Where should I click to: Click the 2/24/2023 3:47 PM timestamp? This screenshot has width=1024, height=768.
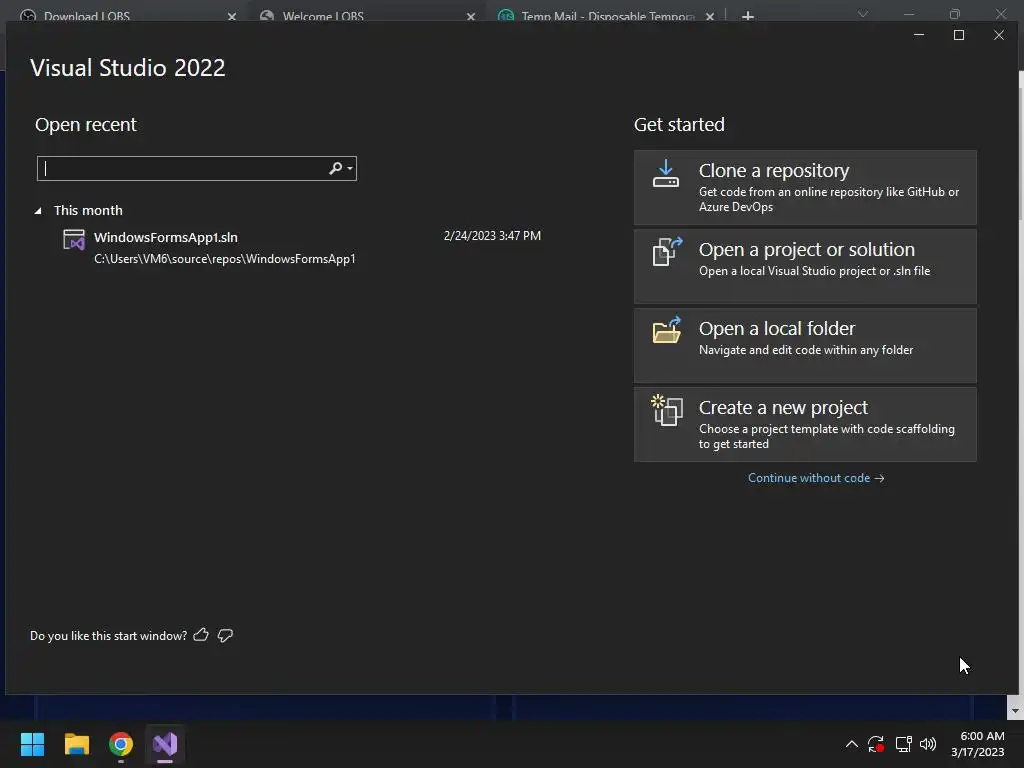point(492,236)
